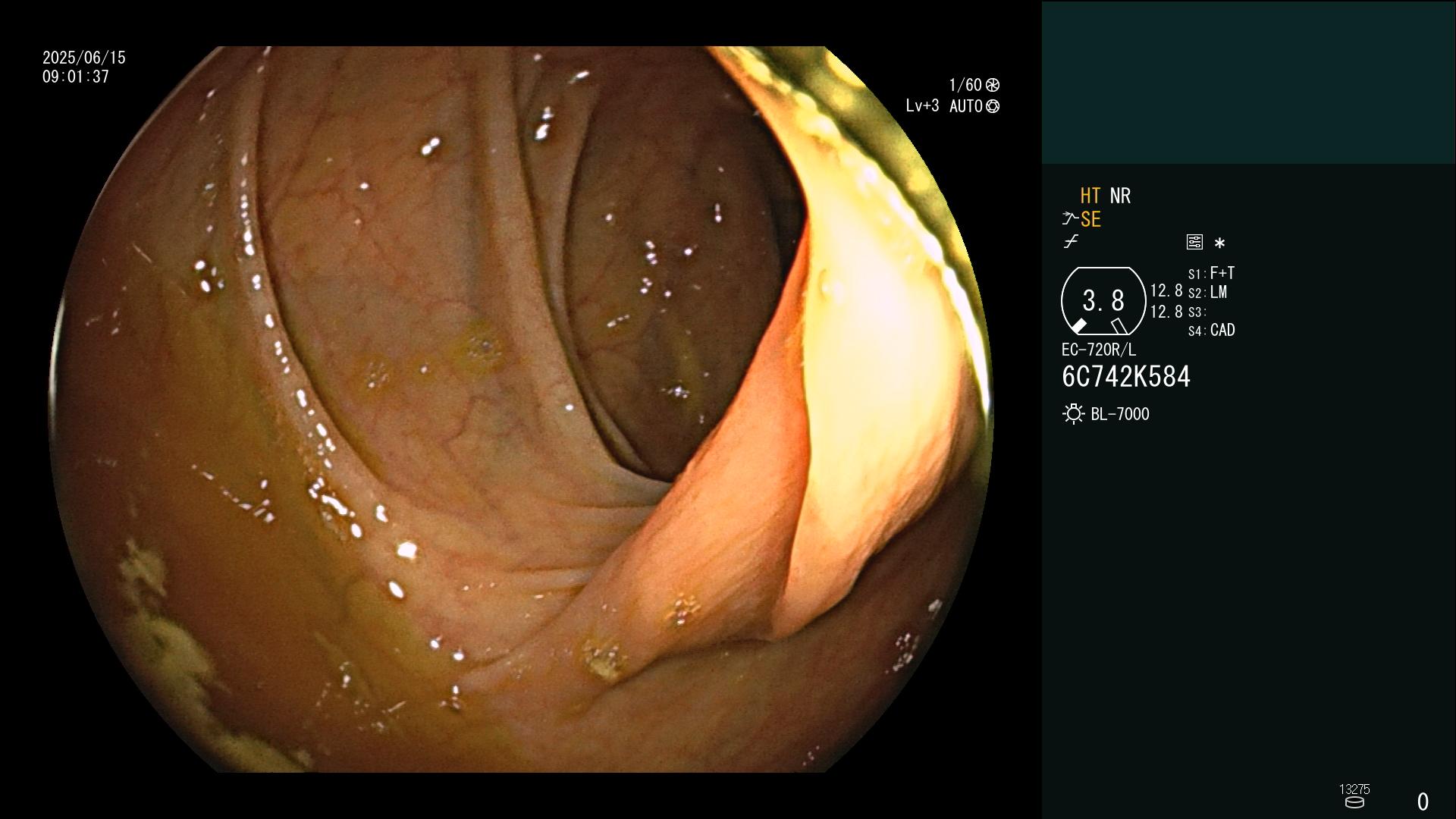Click the blank teal panel at top right
Image resolution: width=1456 pixels, height=819 pixels.
[1249, 82]
